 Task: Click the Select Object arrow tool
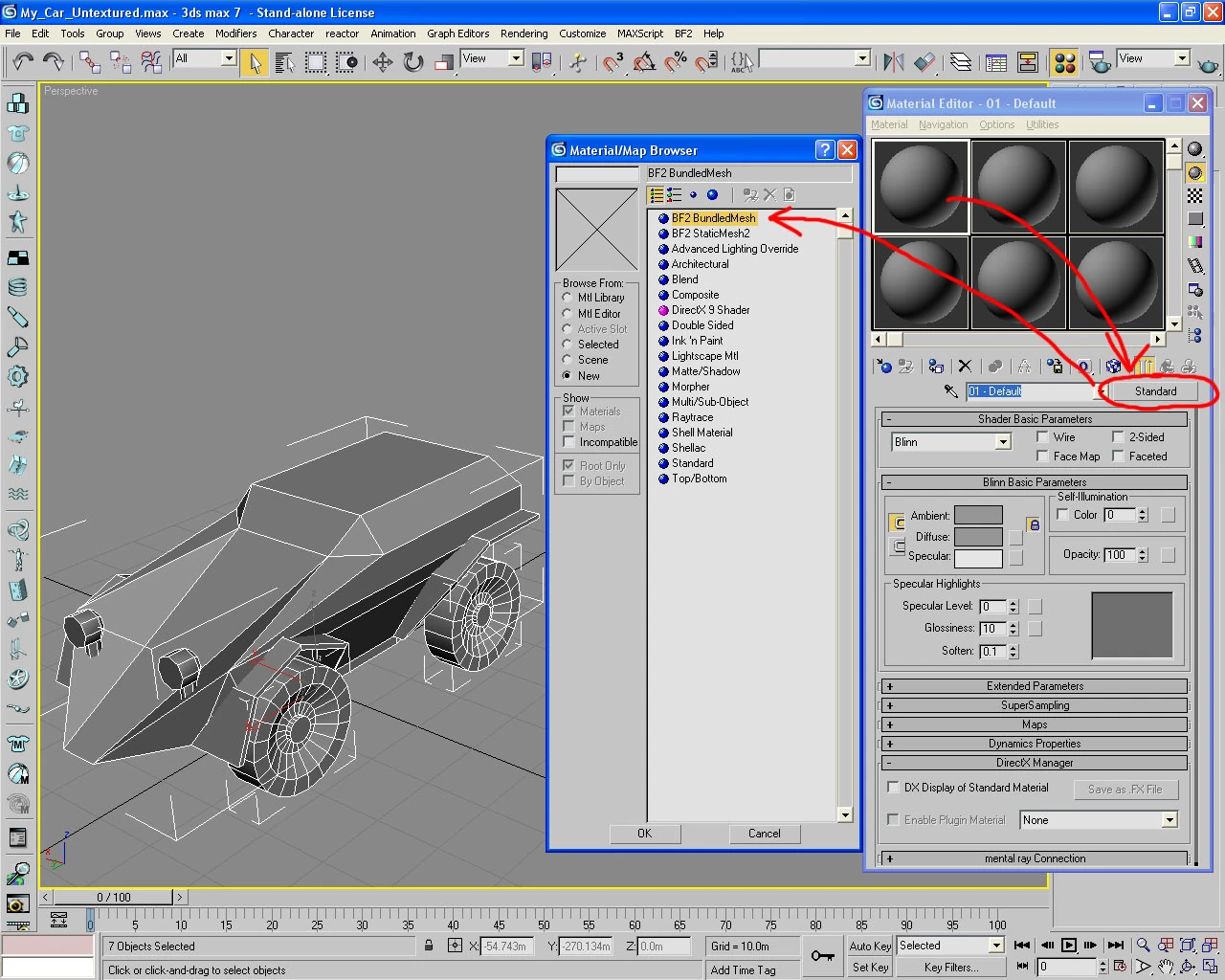pos(255,63)
